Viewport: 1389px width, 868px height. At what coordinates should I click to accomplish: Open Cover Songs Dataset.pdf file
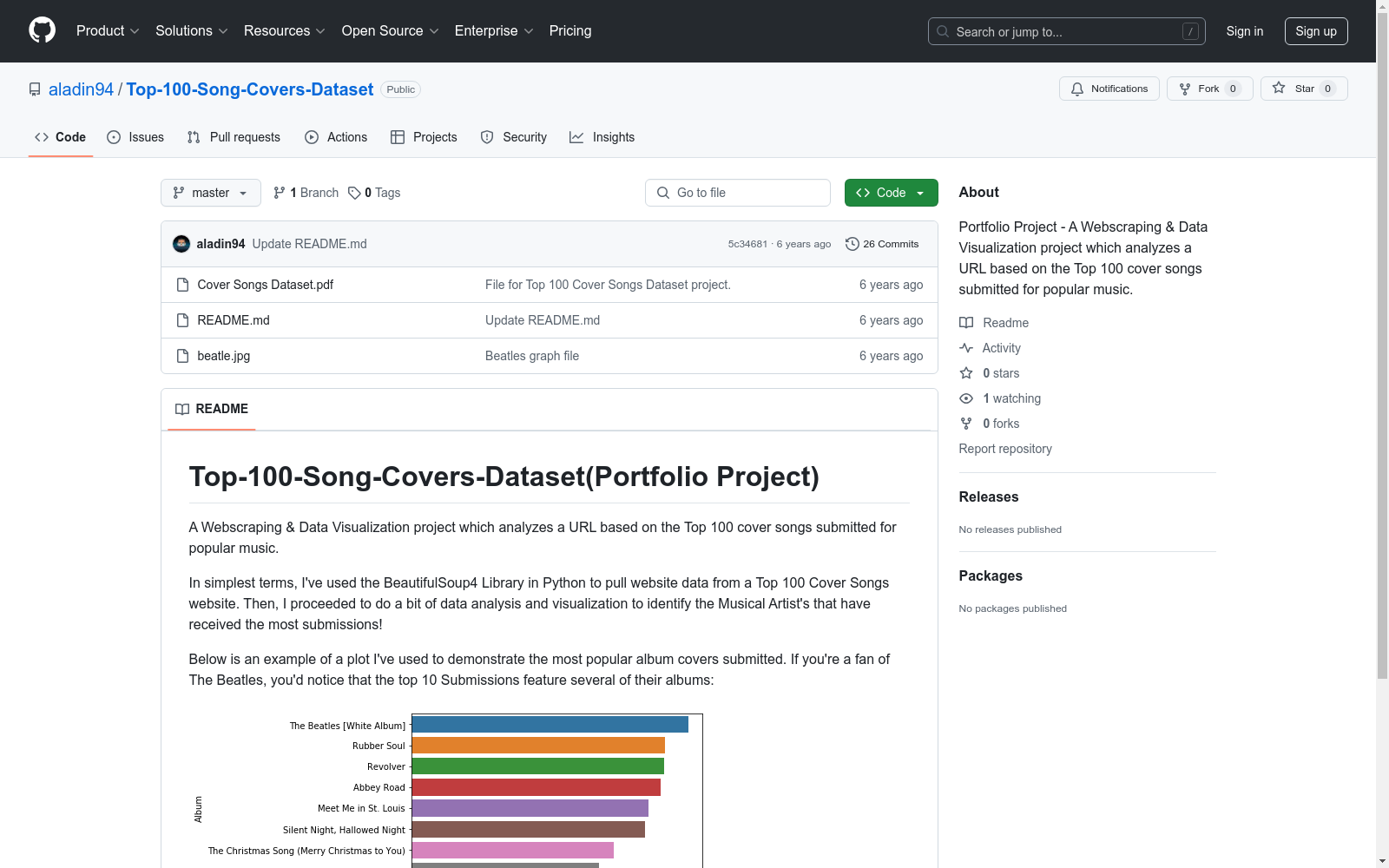point(266,285)
